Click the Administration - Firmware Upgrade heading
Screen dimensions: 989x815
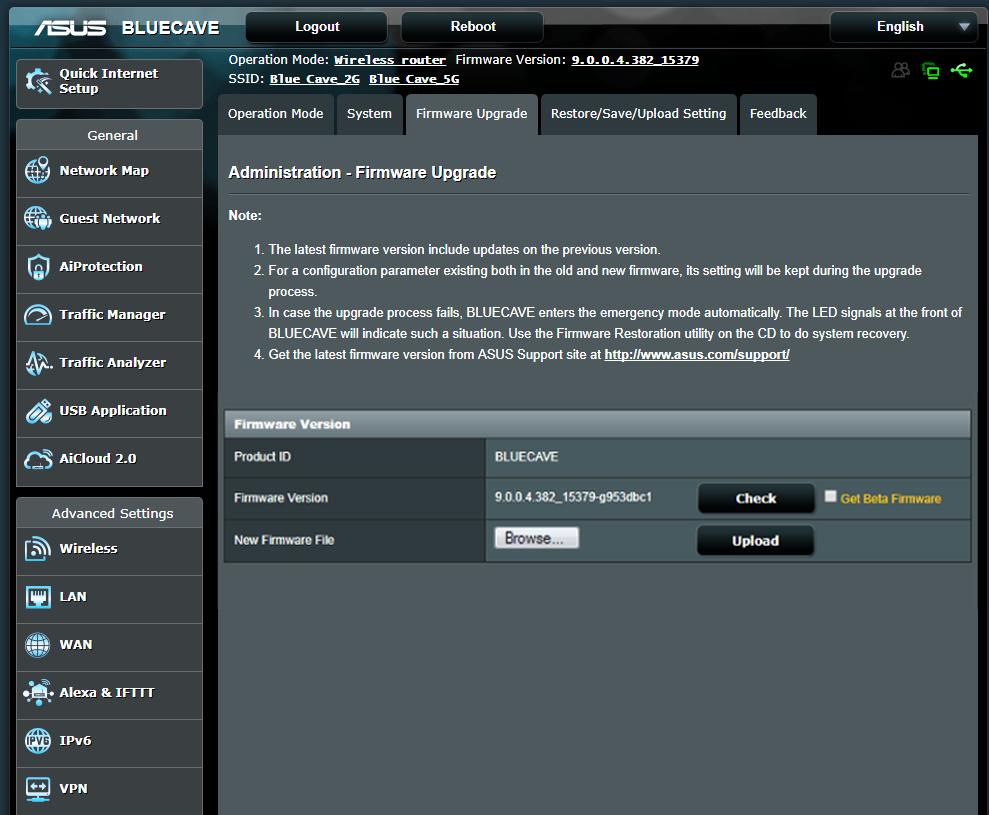coord(362,172)
